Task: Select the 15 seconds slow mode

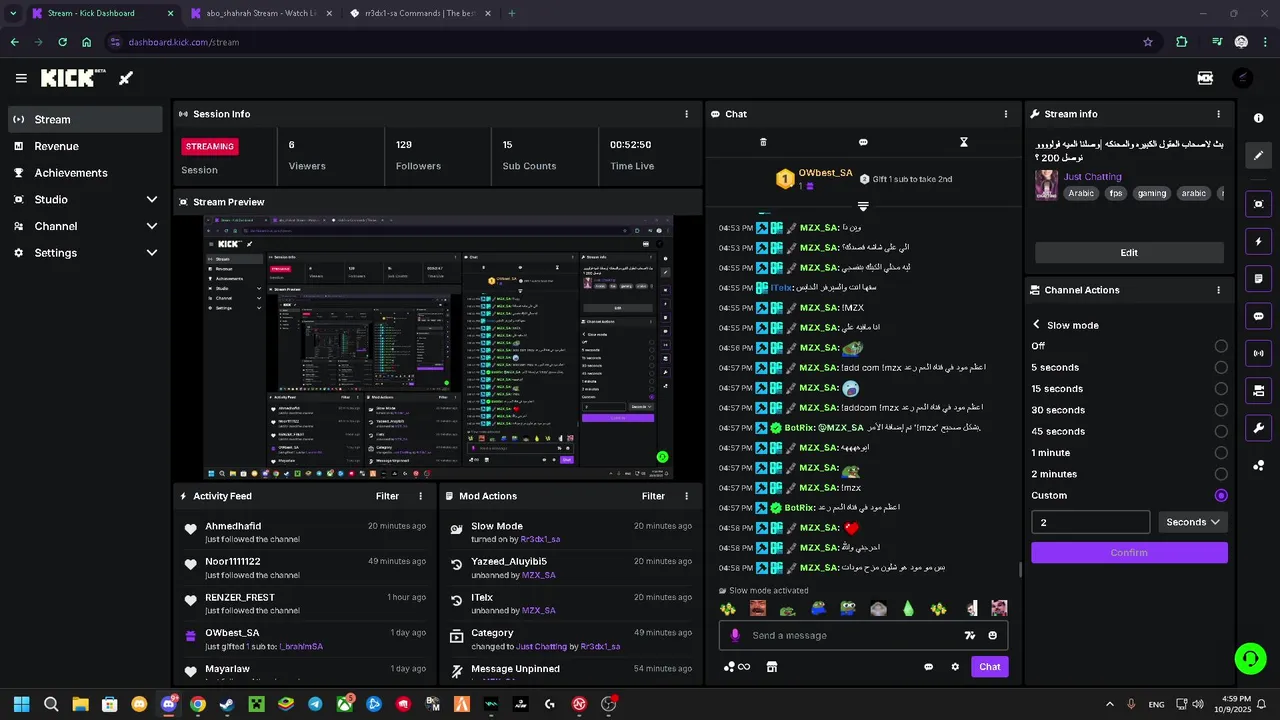Action: [1221, 389]
